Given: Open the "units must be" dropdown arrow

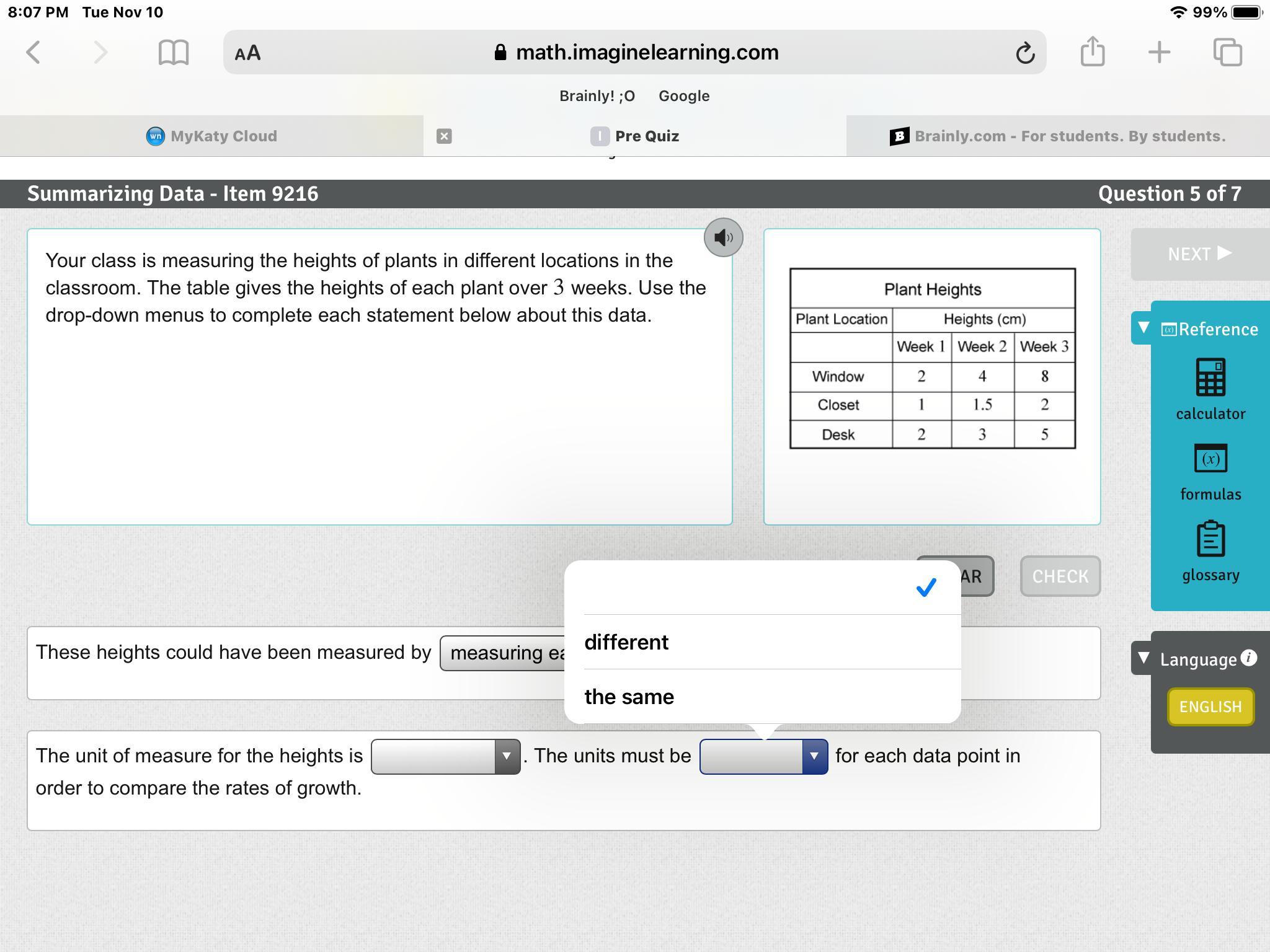Looking at the screenshot, I should click(x=814, y=756).
